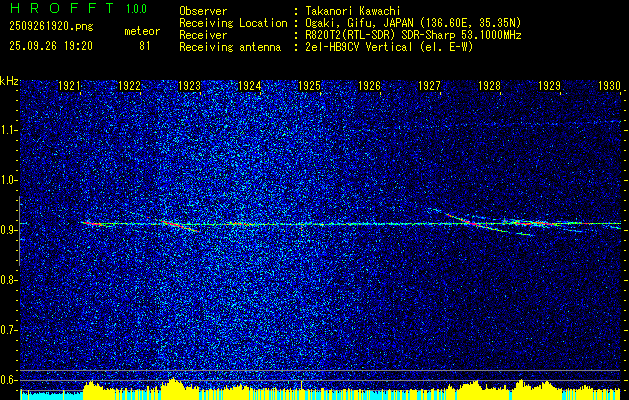The image size is (629, 400).
Task: Click the 1928 time marker
Action: click(489, 85)
